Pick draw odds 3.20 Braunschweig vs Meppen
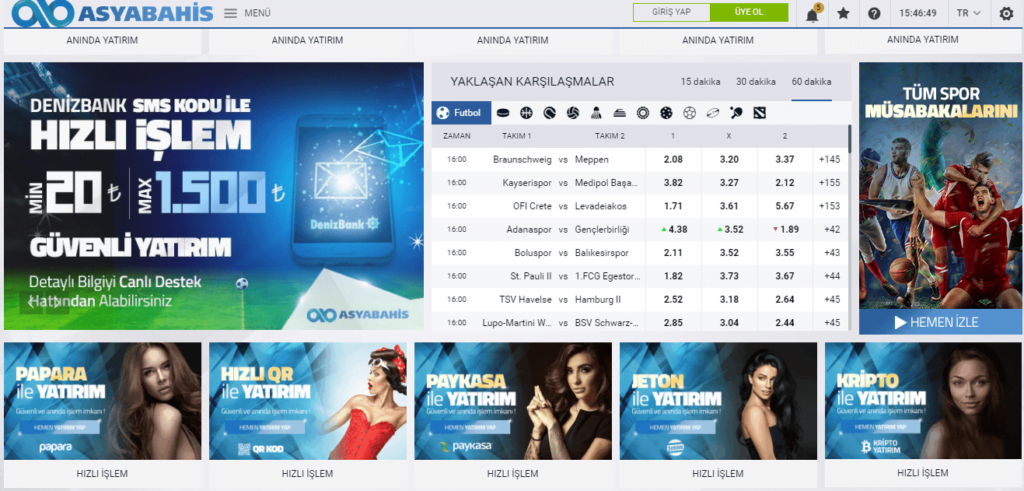The width and height of the screenshot is (1024, 491). pos(729,159)
